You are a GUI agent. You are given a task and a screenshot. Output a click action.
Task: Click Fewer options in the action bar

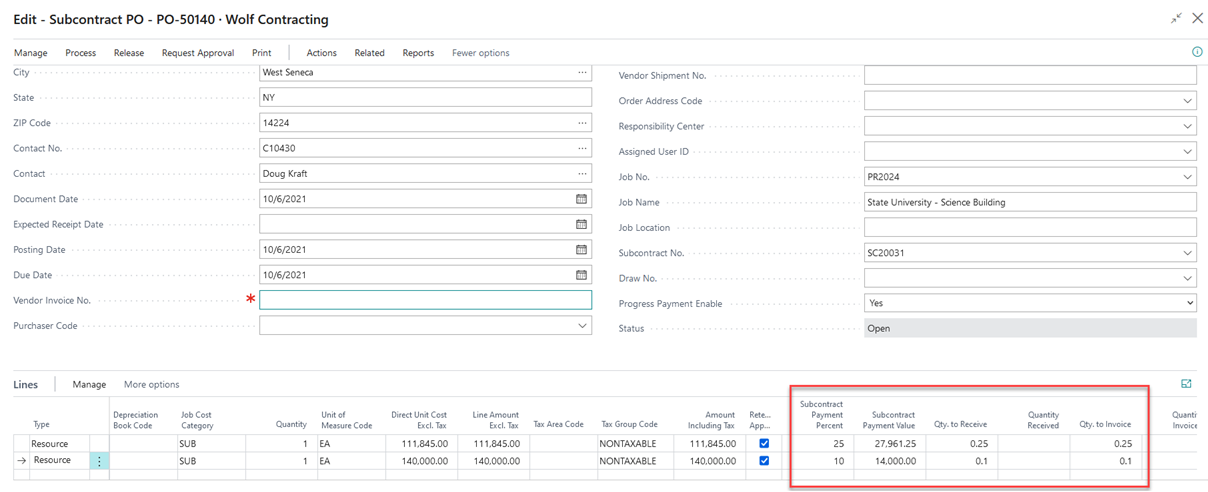pos(480,53)
